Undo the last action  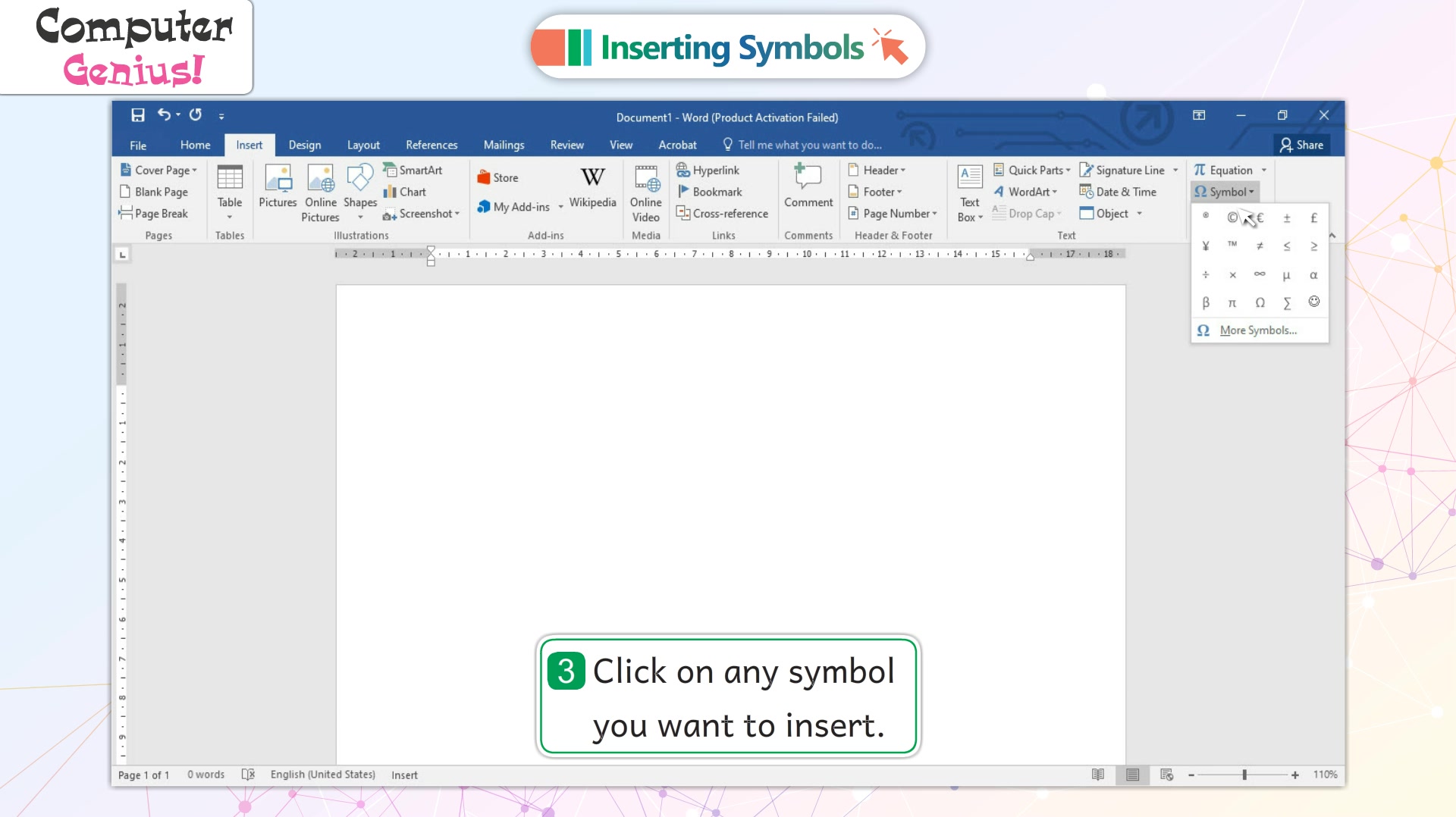(164, 114)
